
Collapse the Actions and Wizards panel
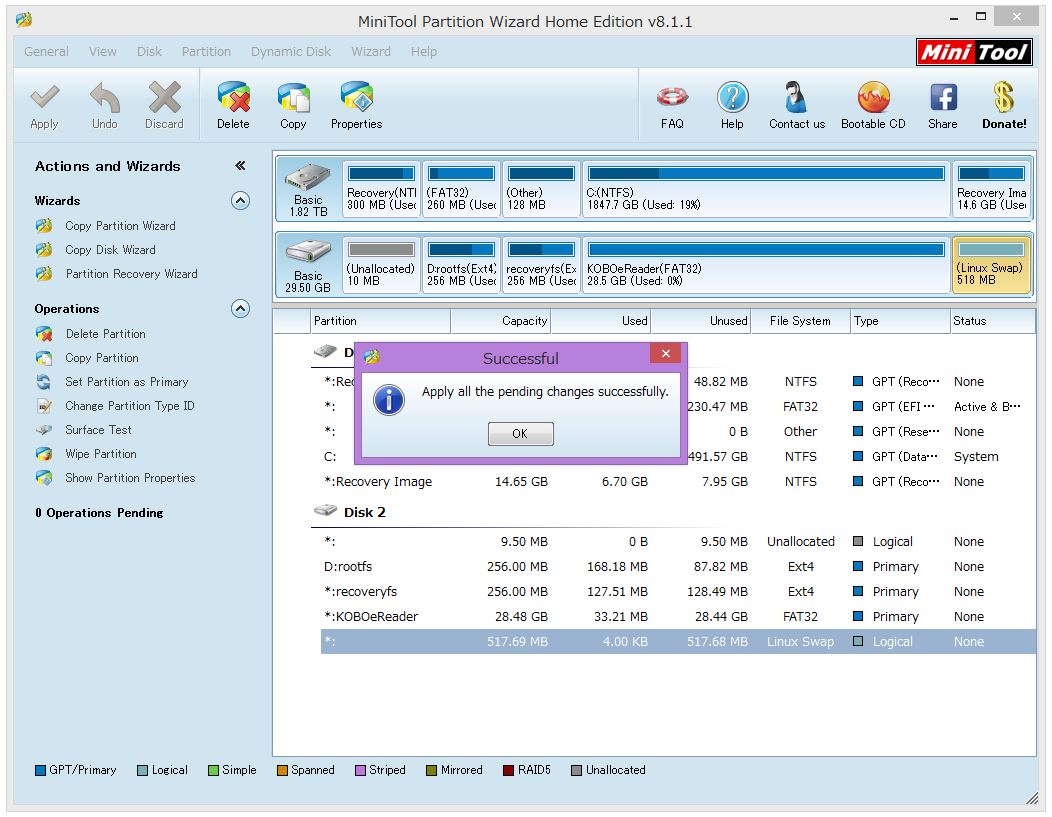[240, 166]
